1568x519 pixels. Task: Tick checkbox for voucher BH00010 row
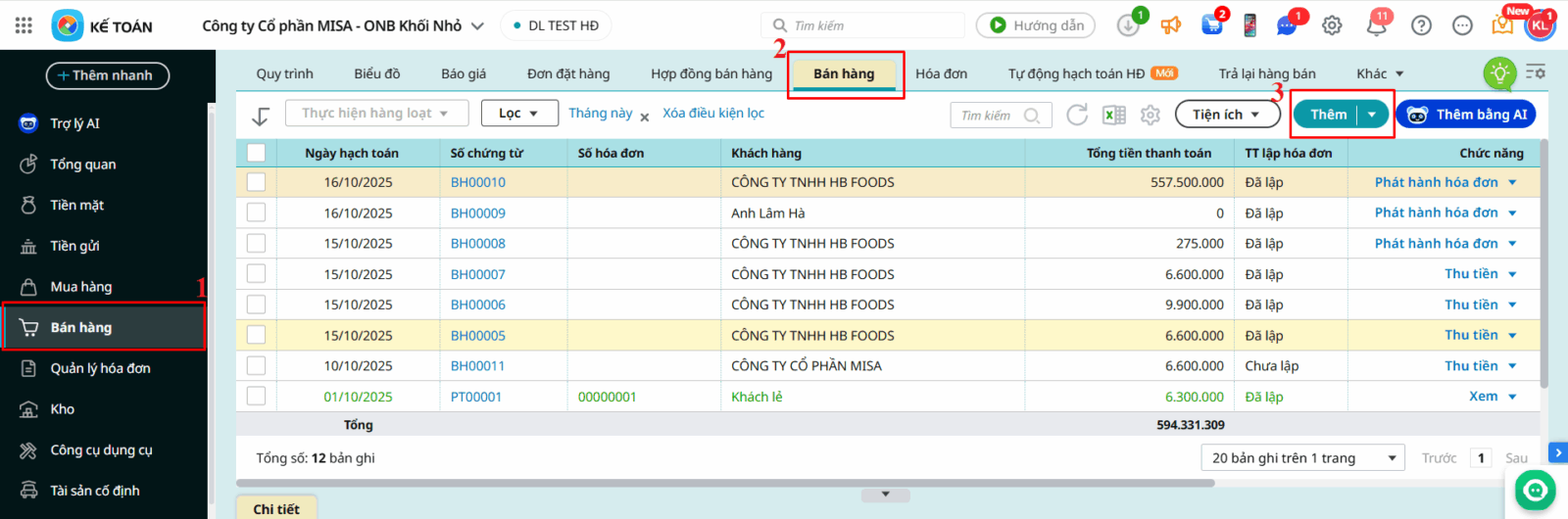[256, 182]
